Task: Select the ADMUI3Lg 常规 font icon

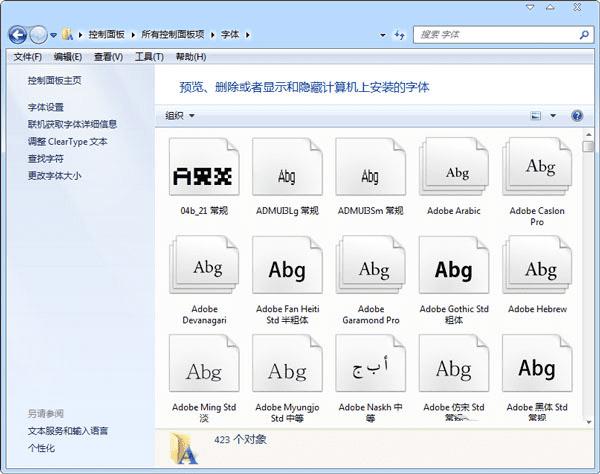Action: point(287,167)
